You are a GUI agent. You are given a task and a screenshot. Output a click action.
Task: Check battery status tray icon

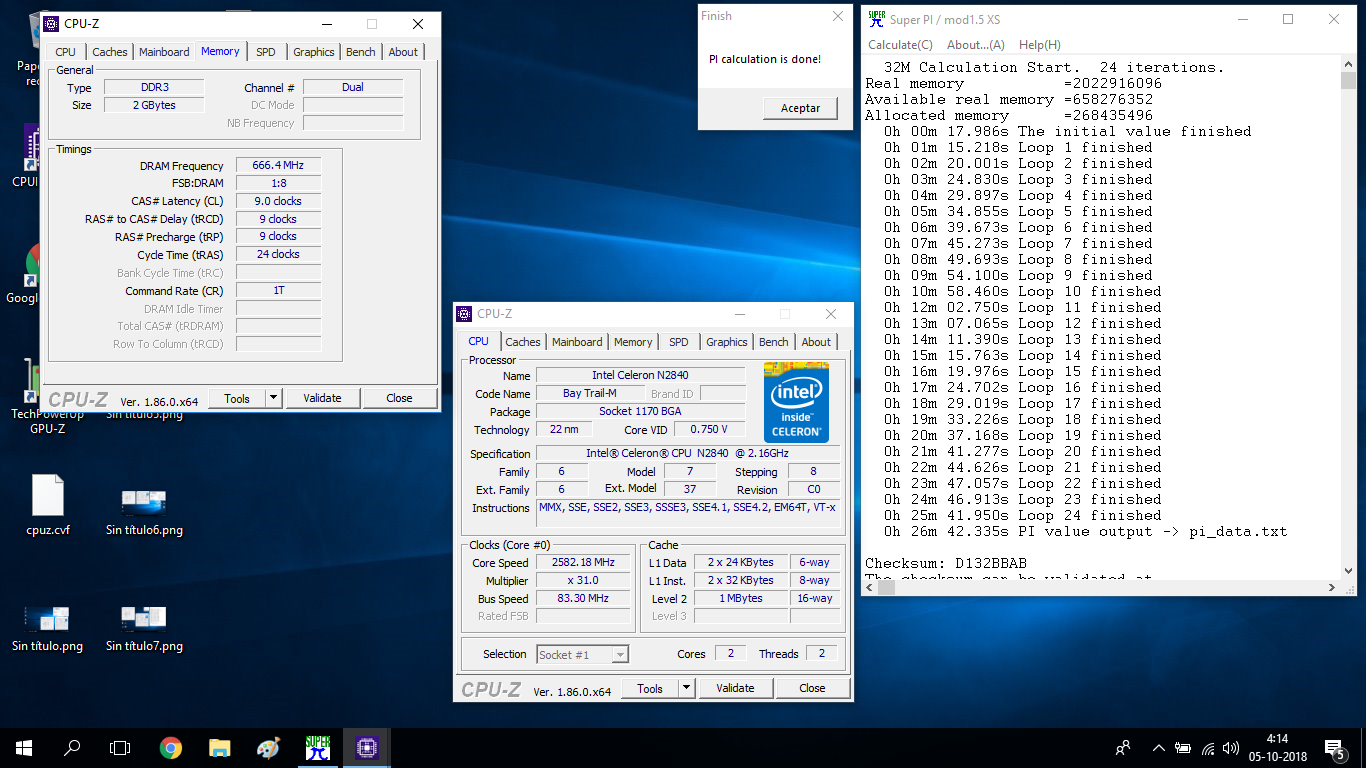[1183, 747]
